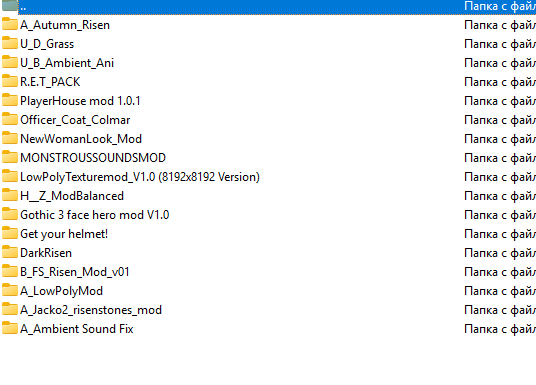This screenshot has height=385, width=536.
Task: Click the R.E.T_PACK folder icon
Action: 10,81
